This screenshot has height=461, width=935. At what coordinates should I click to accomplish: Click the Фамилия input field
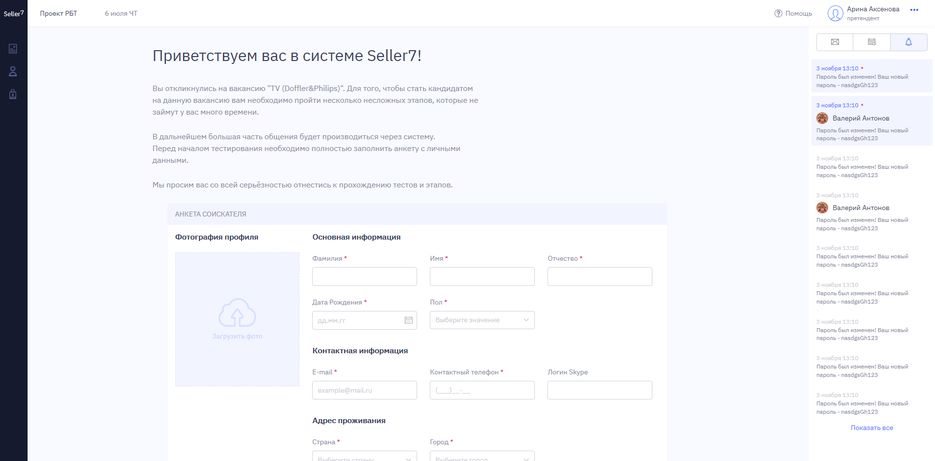(364, 276)
